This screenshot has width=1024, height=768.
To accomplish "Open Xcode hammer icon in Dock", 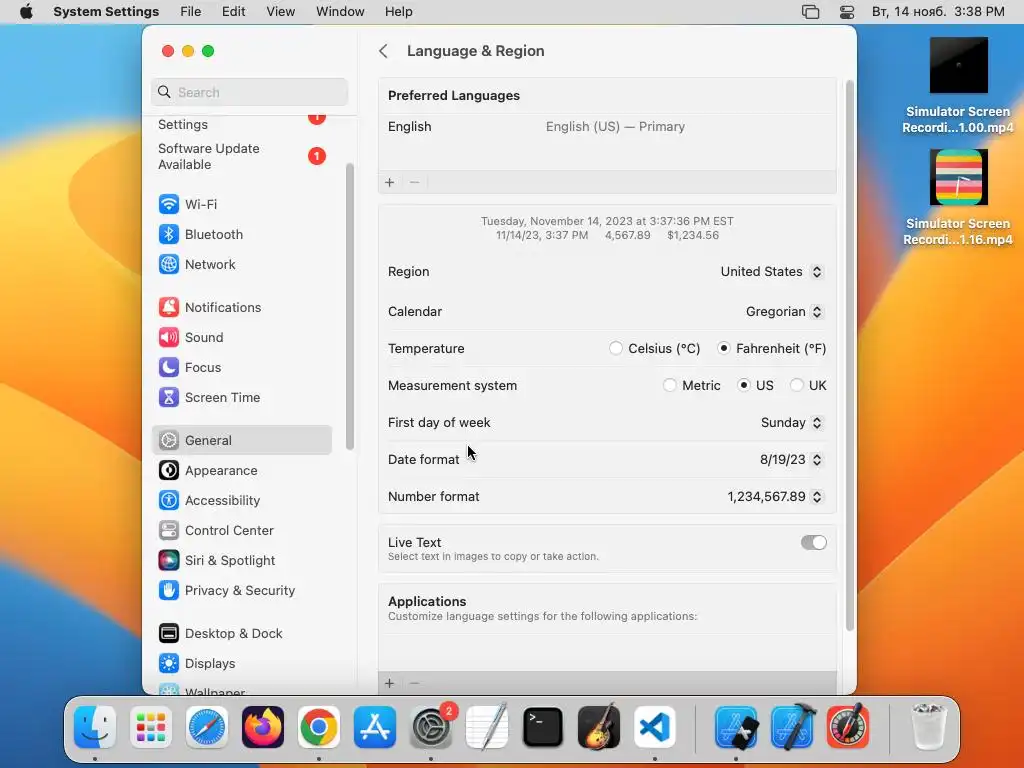I will [792, 727].
